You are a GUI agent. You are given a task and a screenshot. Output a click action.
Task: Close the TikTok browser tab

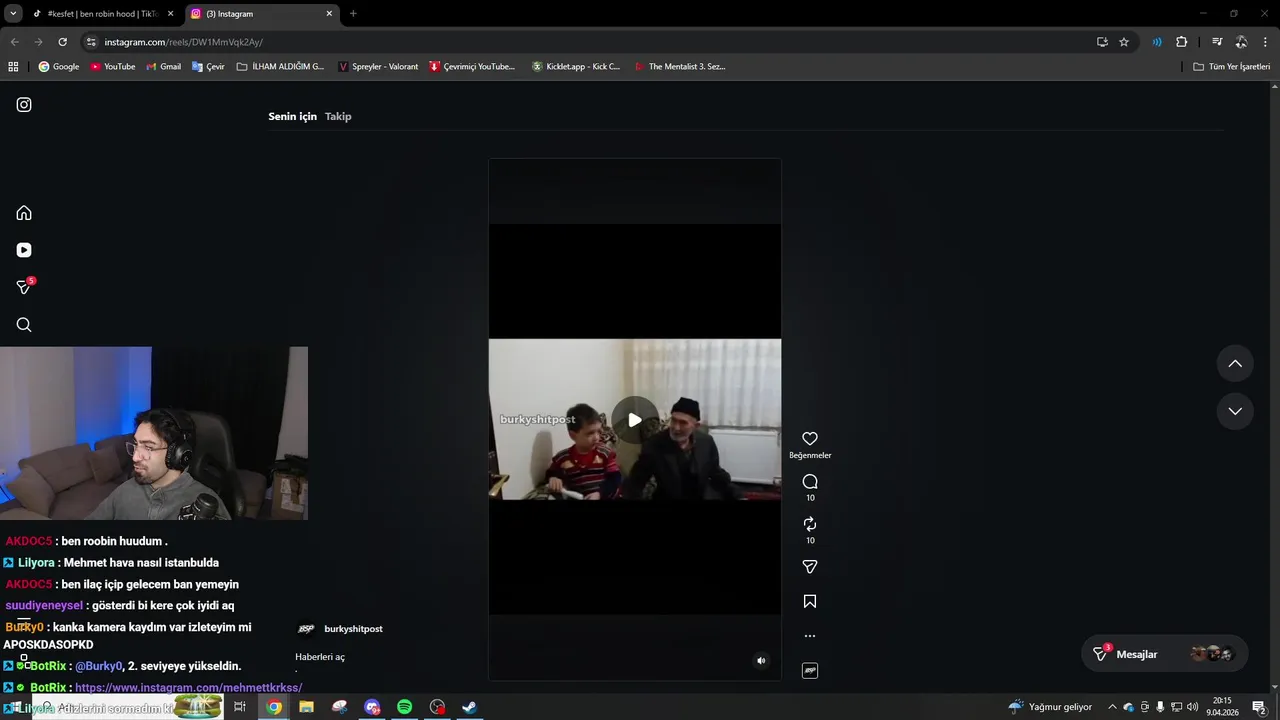click(171, 14)
